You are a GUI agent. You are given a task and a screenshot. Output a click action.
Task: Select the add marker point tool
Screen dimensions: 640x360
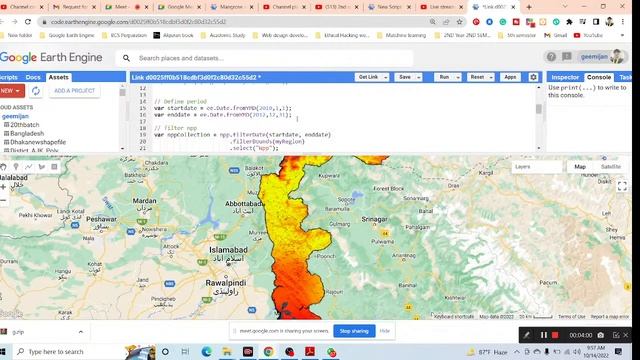(16, 167)
